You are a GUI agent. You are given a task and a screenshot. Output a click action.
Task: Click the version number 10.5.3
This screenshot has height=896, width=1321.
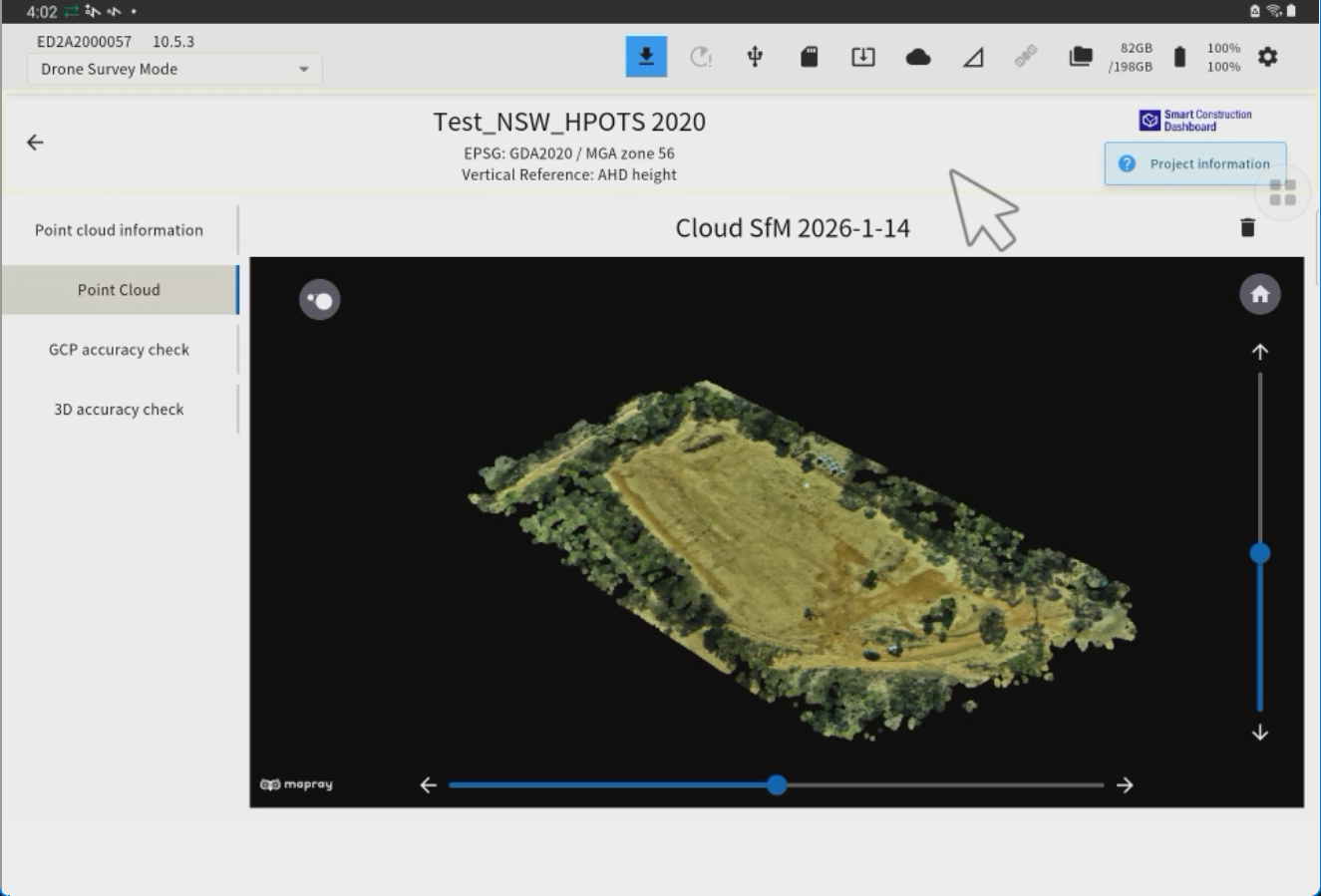click(173, 42)
